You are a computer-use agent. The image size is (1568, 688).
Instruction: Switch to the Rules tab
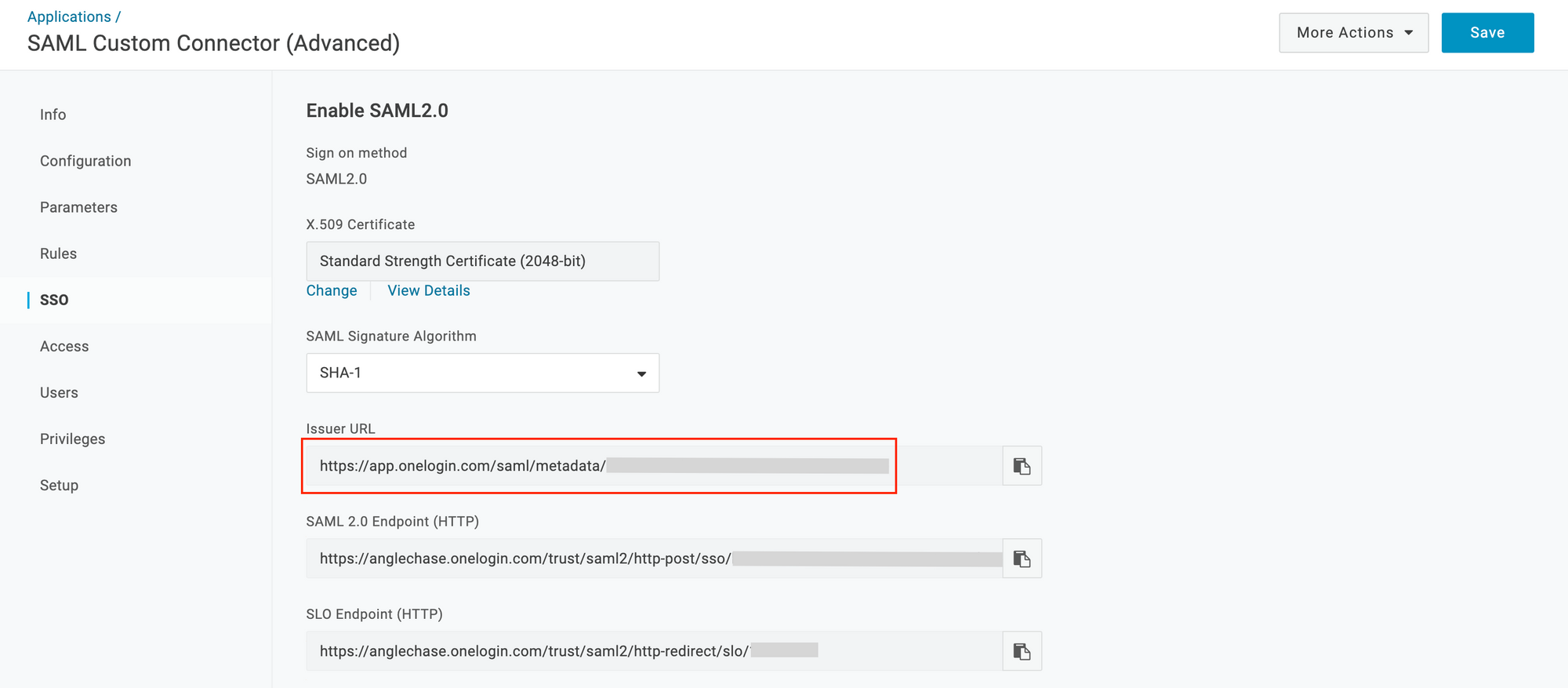click(x=58, y=253)
